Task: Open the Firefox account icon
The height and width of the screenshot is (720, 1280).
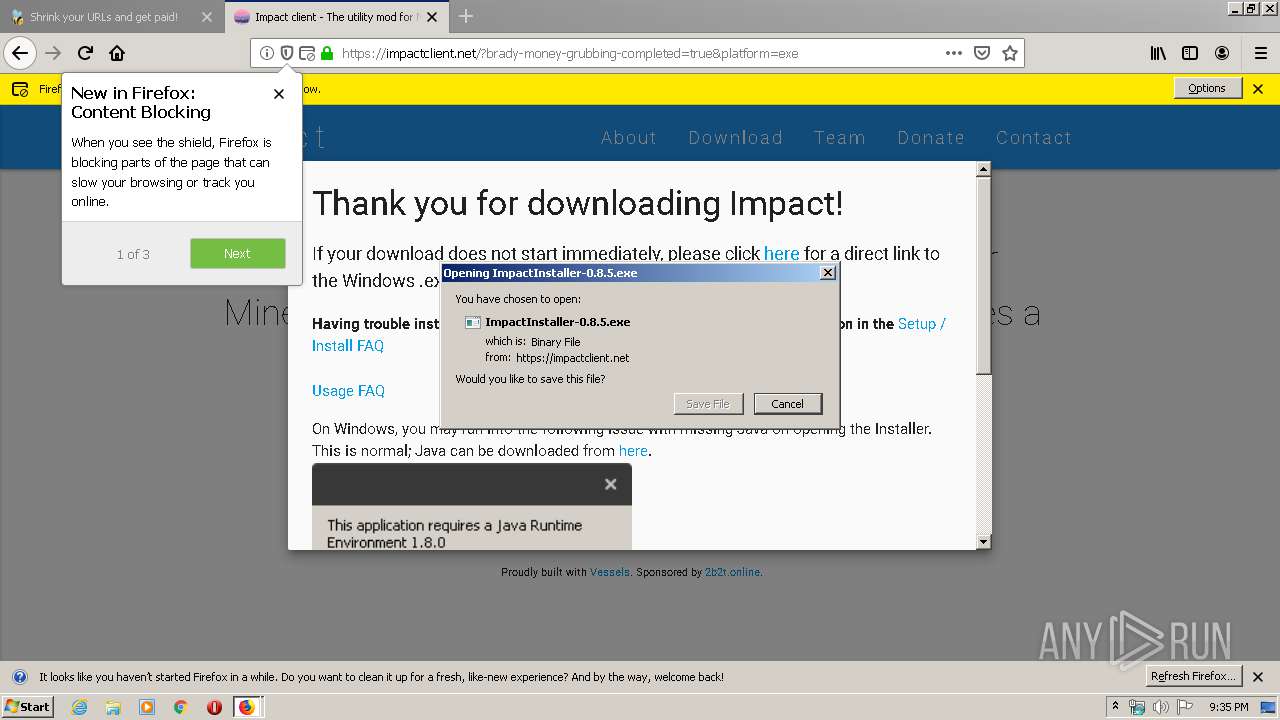Action: [1222, 53]
